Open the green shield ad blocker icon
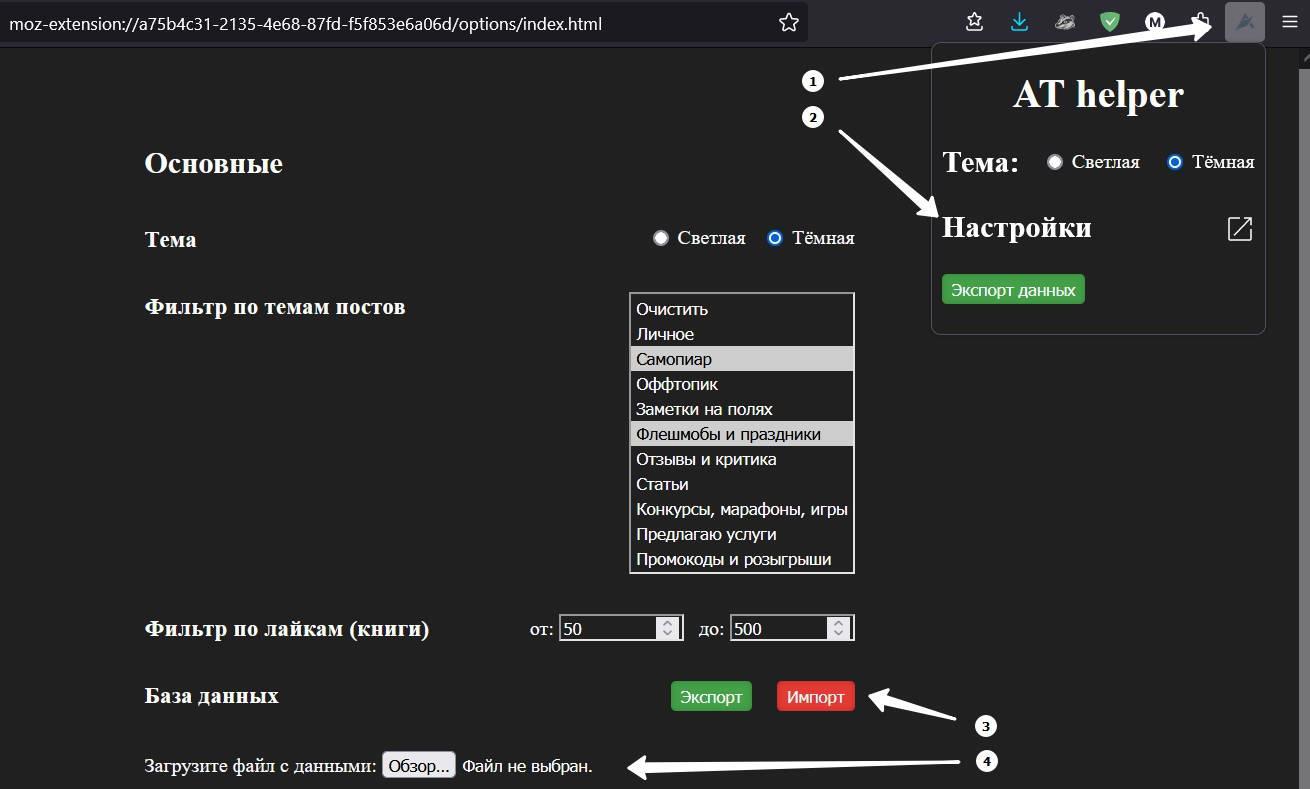 (x=1110, y=22)
